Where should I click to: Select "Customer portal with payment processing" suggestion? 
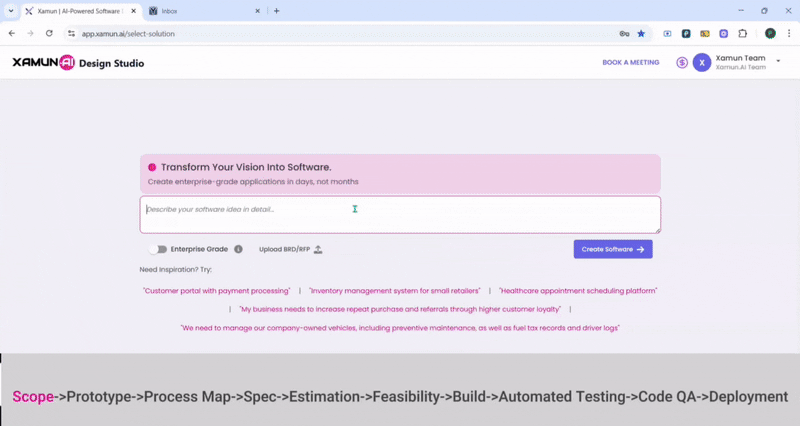click(x=217, y=291)
